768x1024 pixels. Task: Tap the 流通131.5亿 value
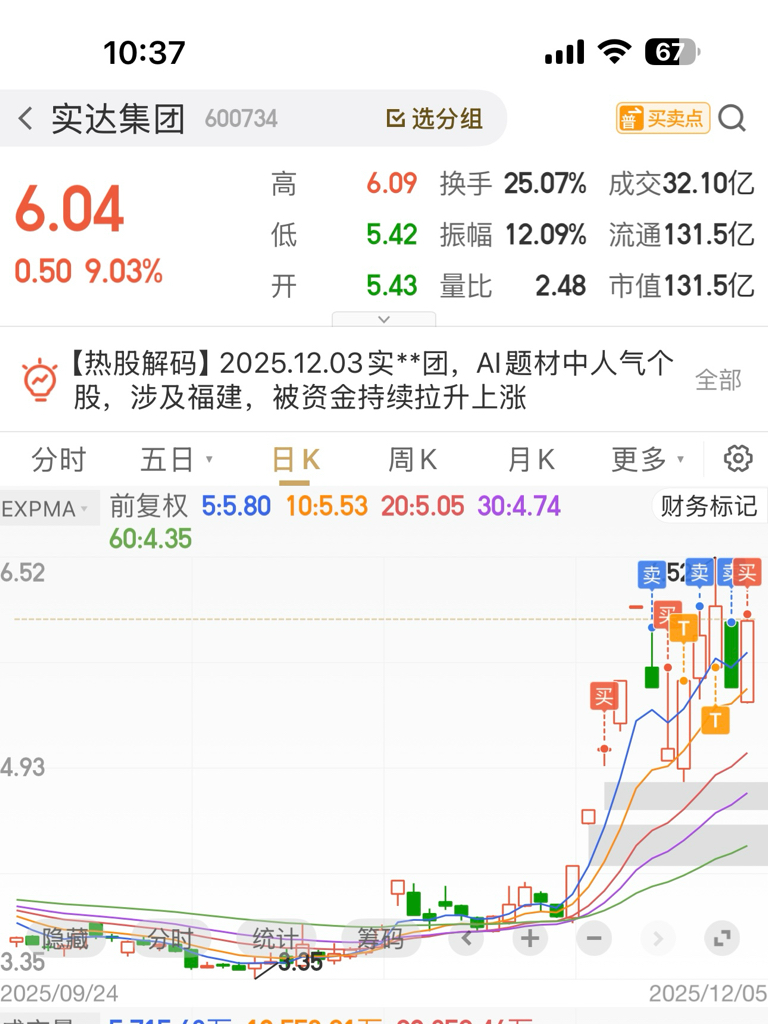click(x=681, y=234)
